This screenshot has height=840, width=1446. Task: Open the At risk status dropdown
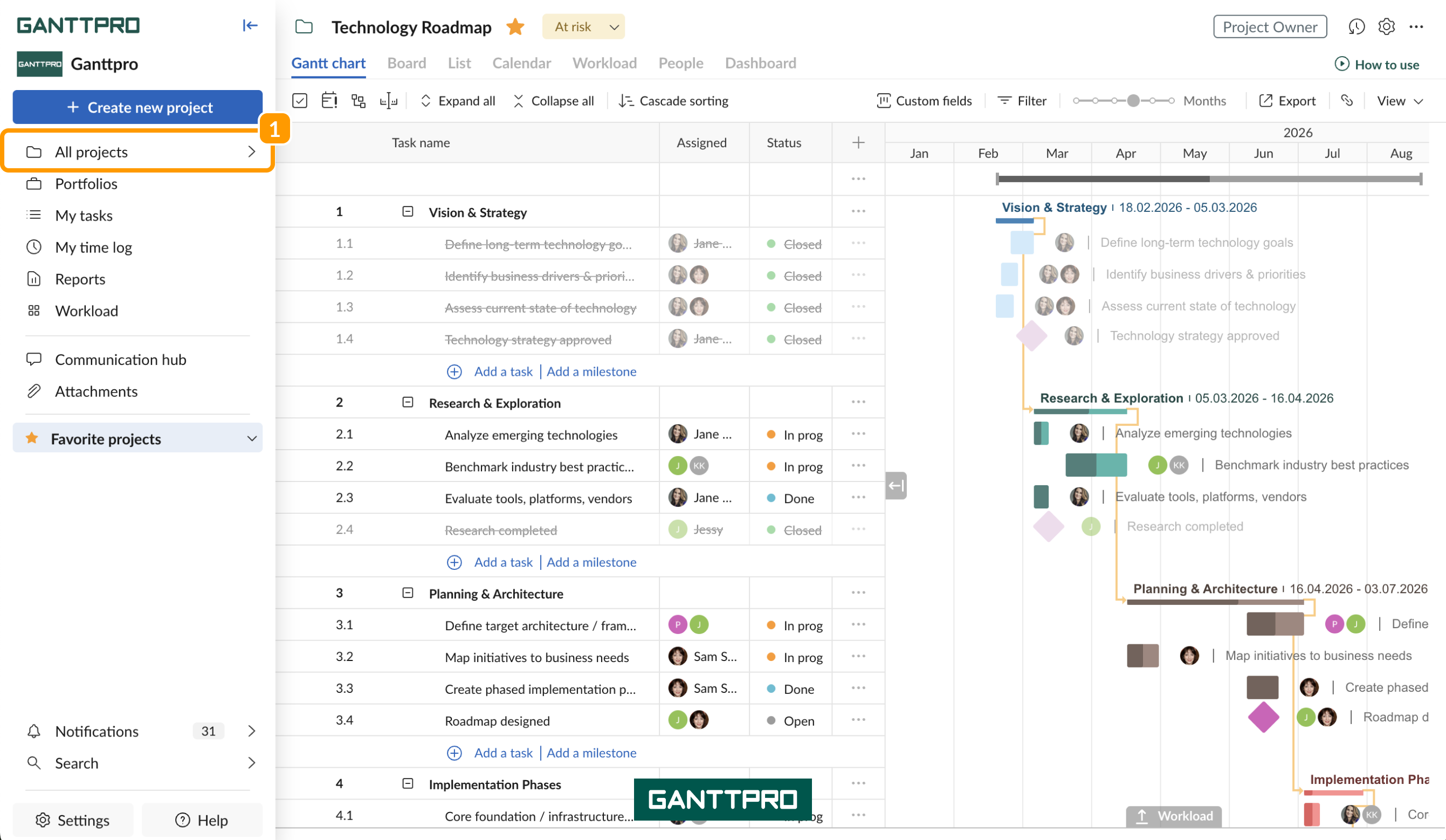coord(583,26)
